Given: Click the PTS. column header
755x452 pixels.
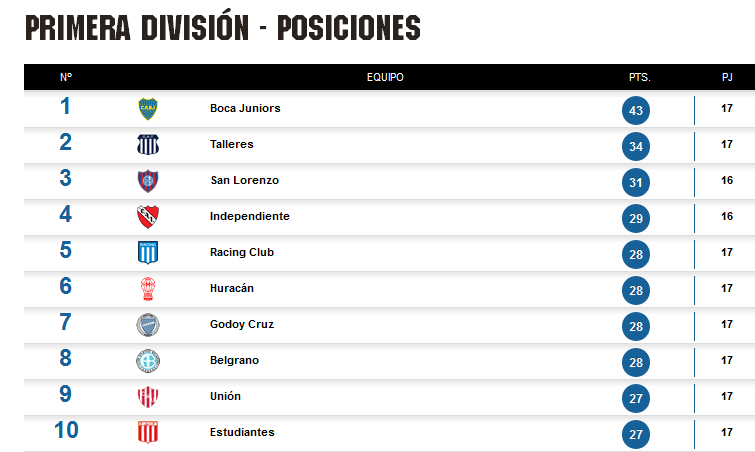Looking at the screenshot, I should tap(639, 77).
